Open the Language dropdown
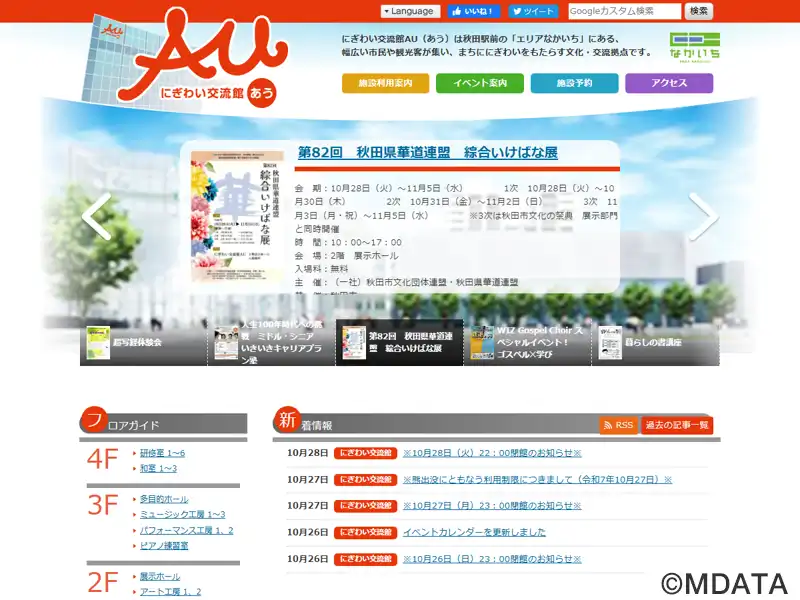This screenshot has height=600, width=800. click(410, 11)
